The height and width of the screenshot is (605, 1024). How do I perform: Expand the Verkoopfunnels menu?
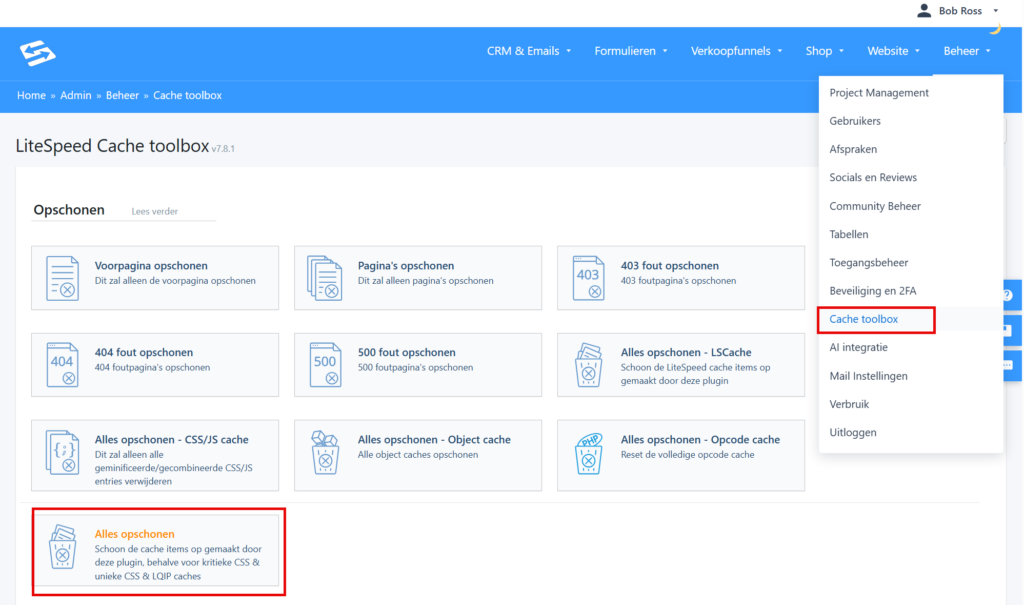pyautogui.click(x=737, y=51)
